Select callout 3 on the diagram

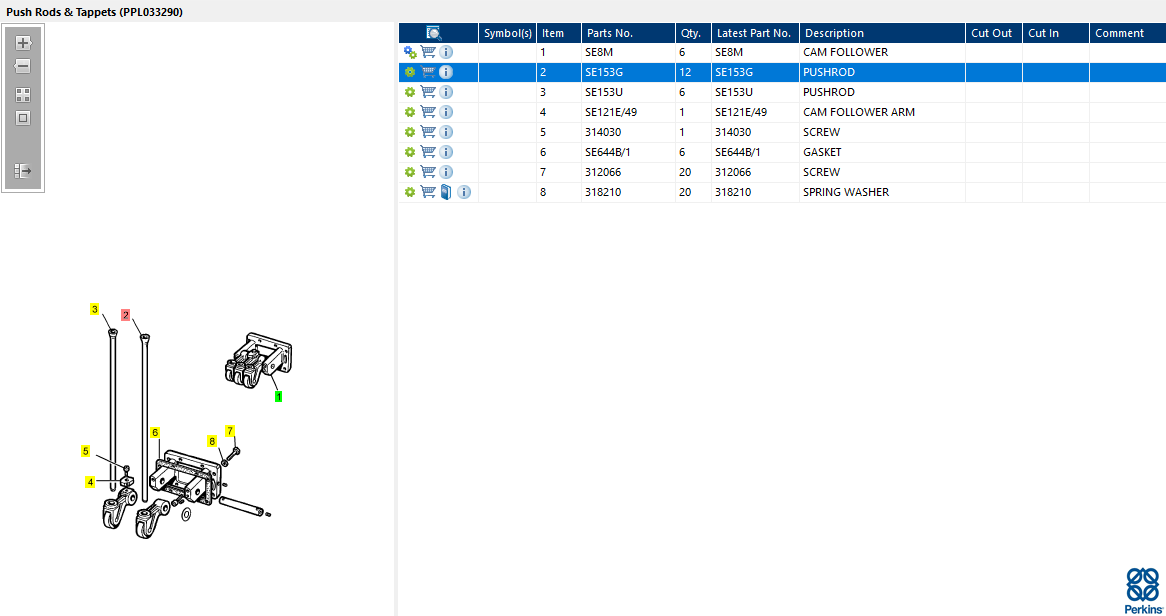(x=94, y=309)
